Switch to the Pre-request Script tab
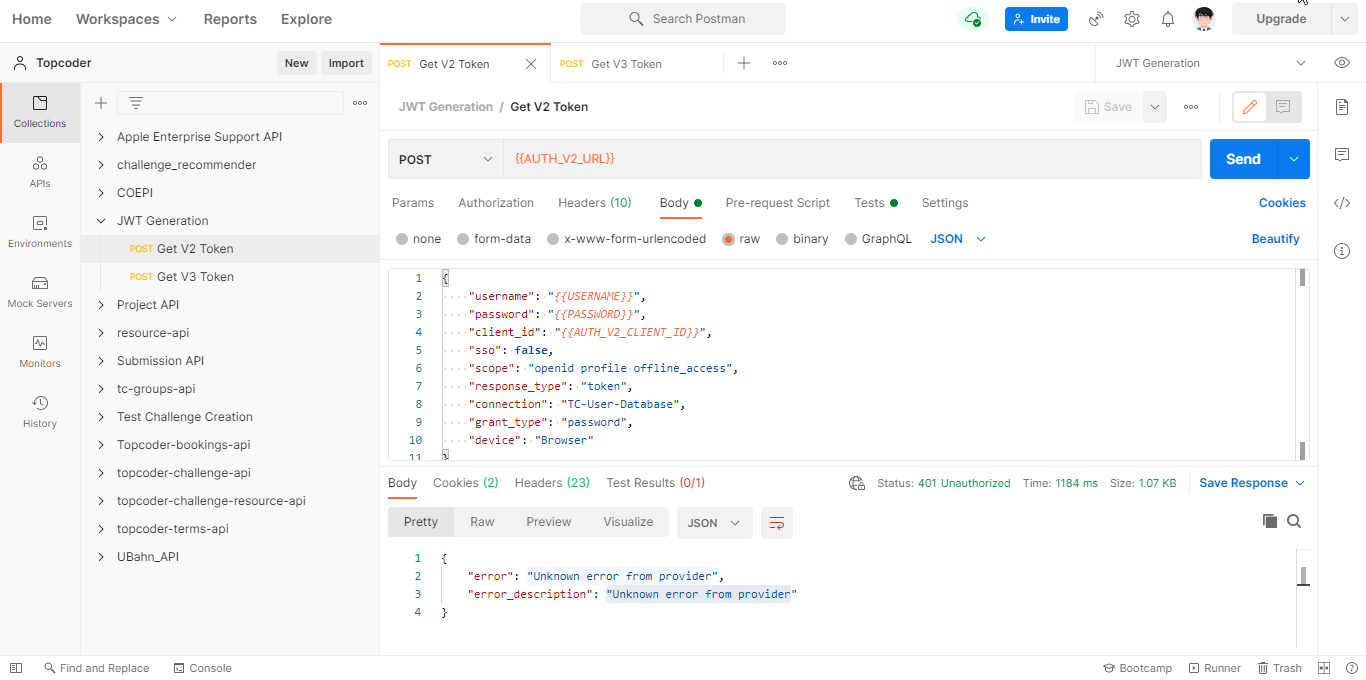1366x680 pixels. click(x=778, y=203)
